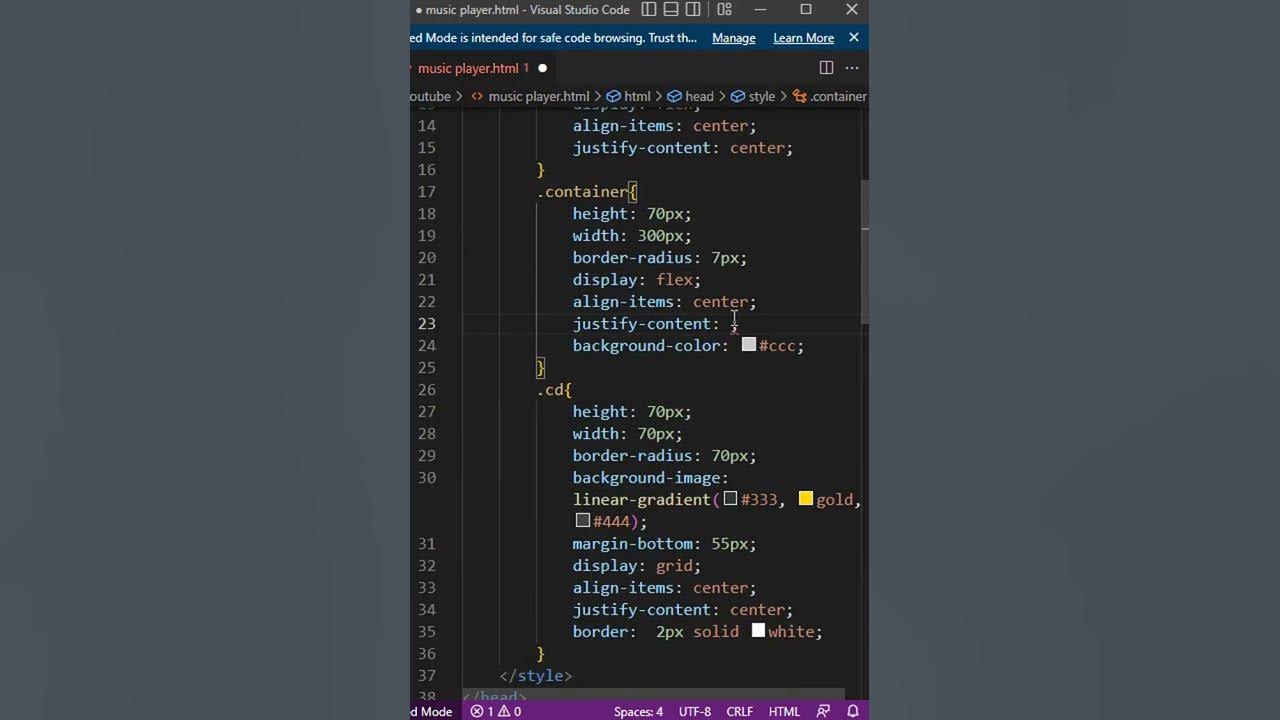Click line number 30 in the gutter
Image resolution: width=1280 pixels, height=720 pixels.
[x=427, y=477]
